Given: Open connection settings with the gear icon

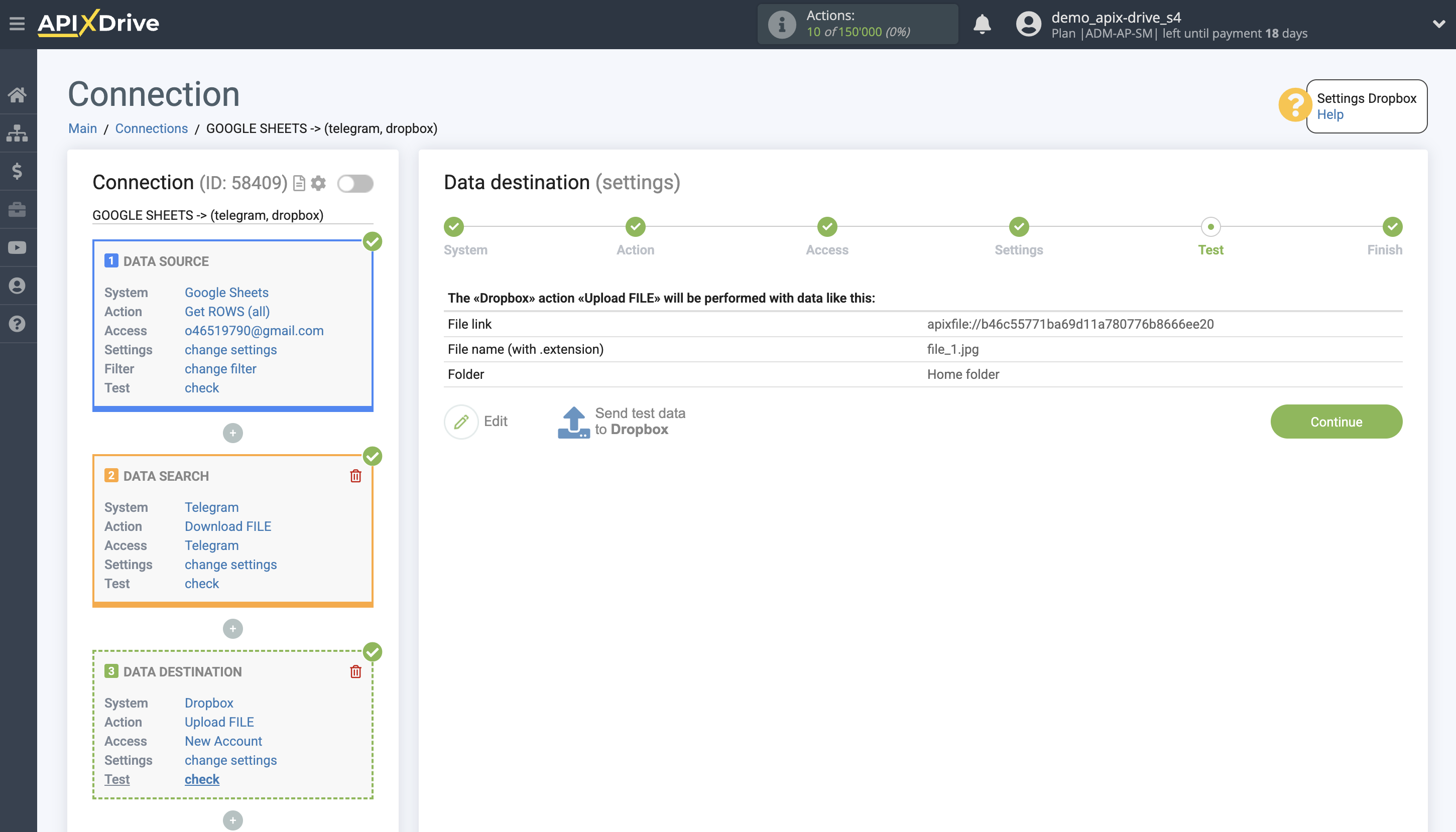Looking at the screenshot, I should pos(318,184).
